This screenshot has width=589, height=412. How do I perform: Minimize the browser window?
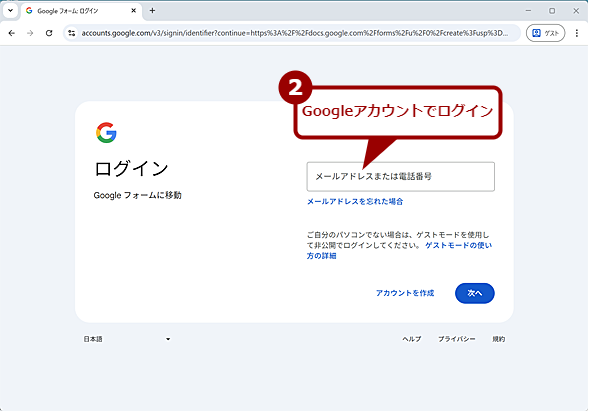529,11
